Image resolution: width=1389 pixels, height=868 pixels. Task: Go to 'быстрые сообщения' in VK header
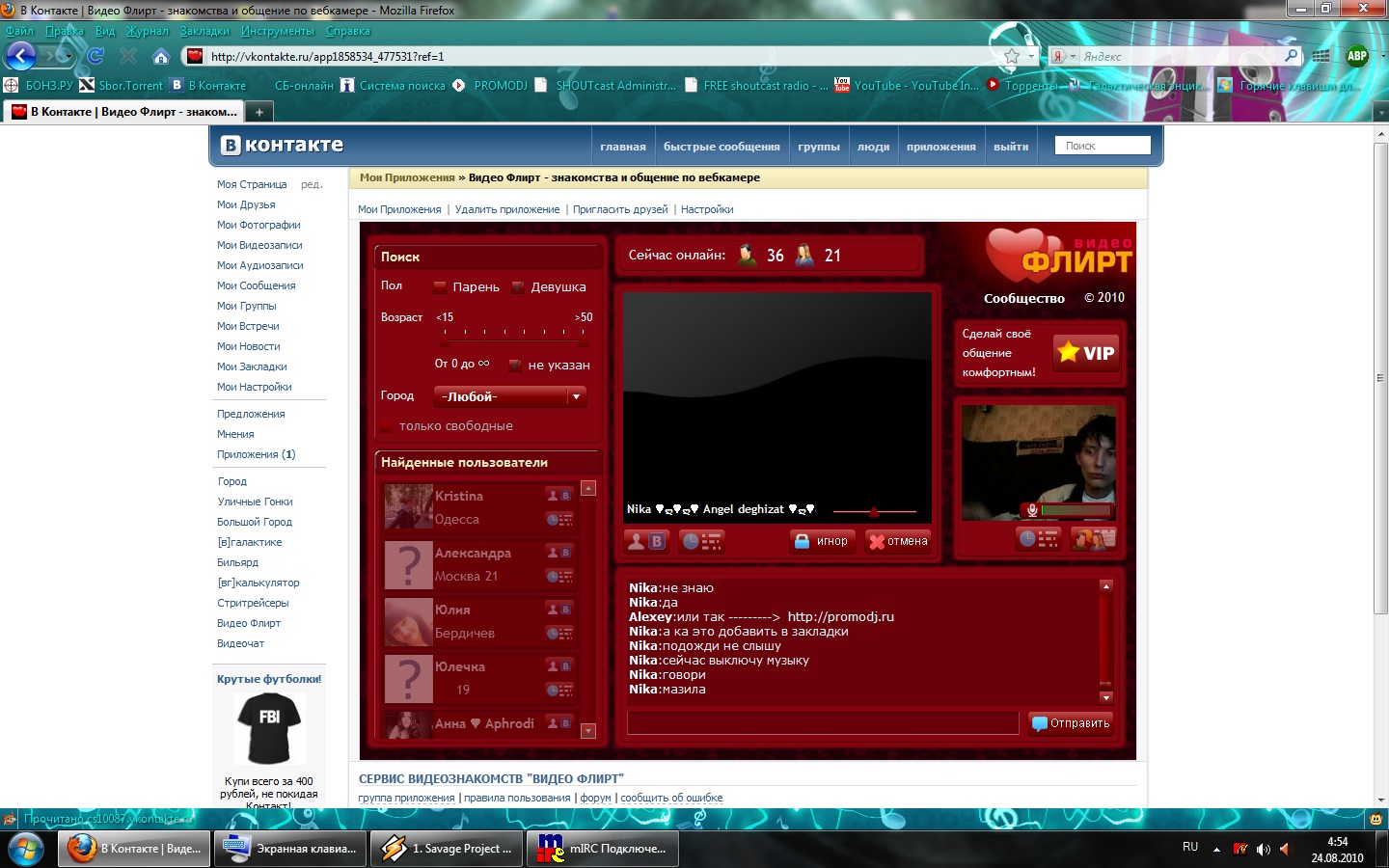(722, 147)
